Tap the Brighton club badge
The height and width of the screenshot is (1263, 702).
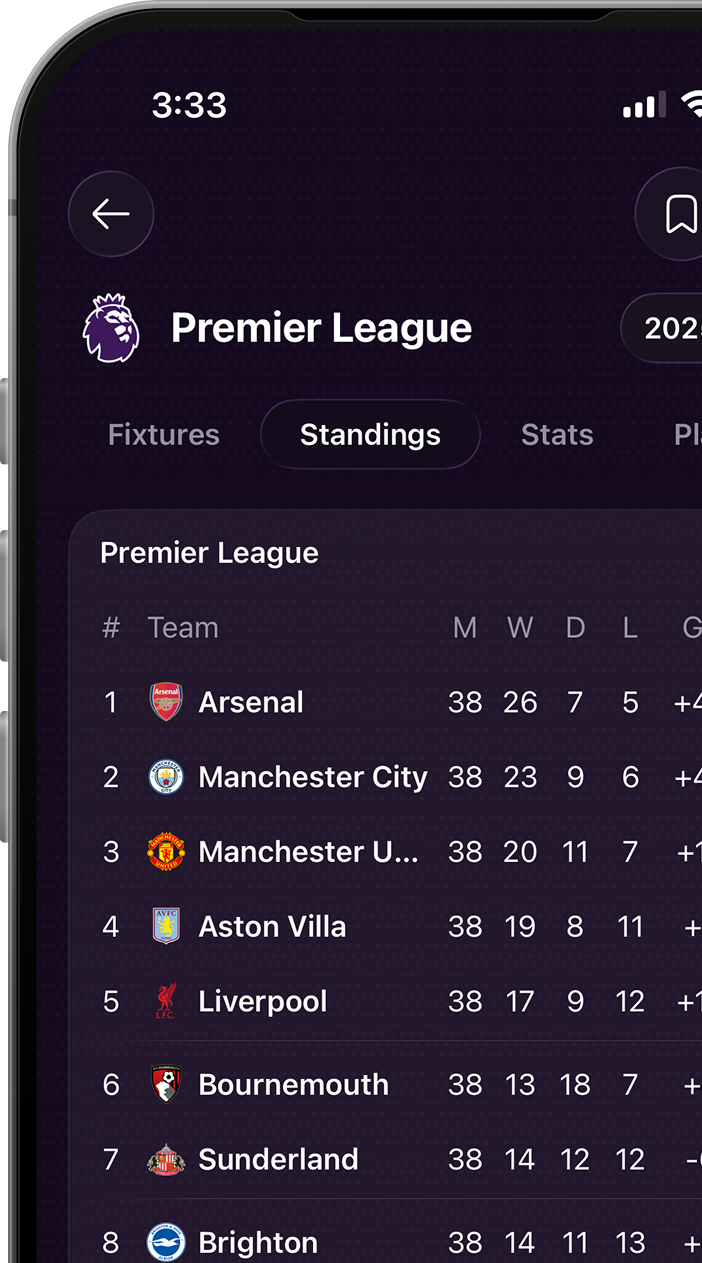tap(166, 1243)
